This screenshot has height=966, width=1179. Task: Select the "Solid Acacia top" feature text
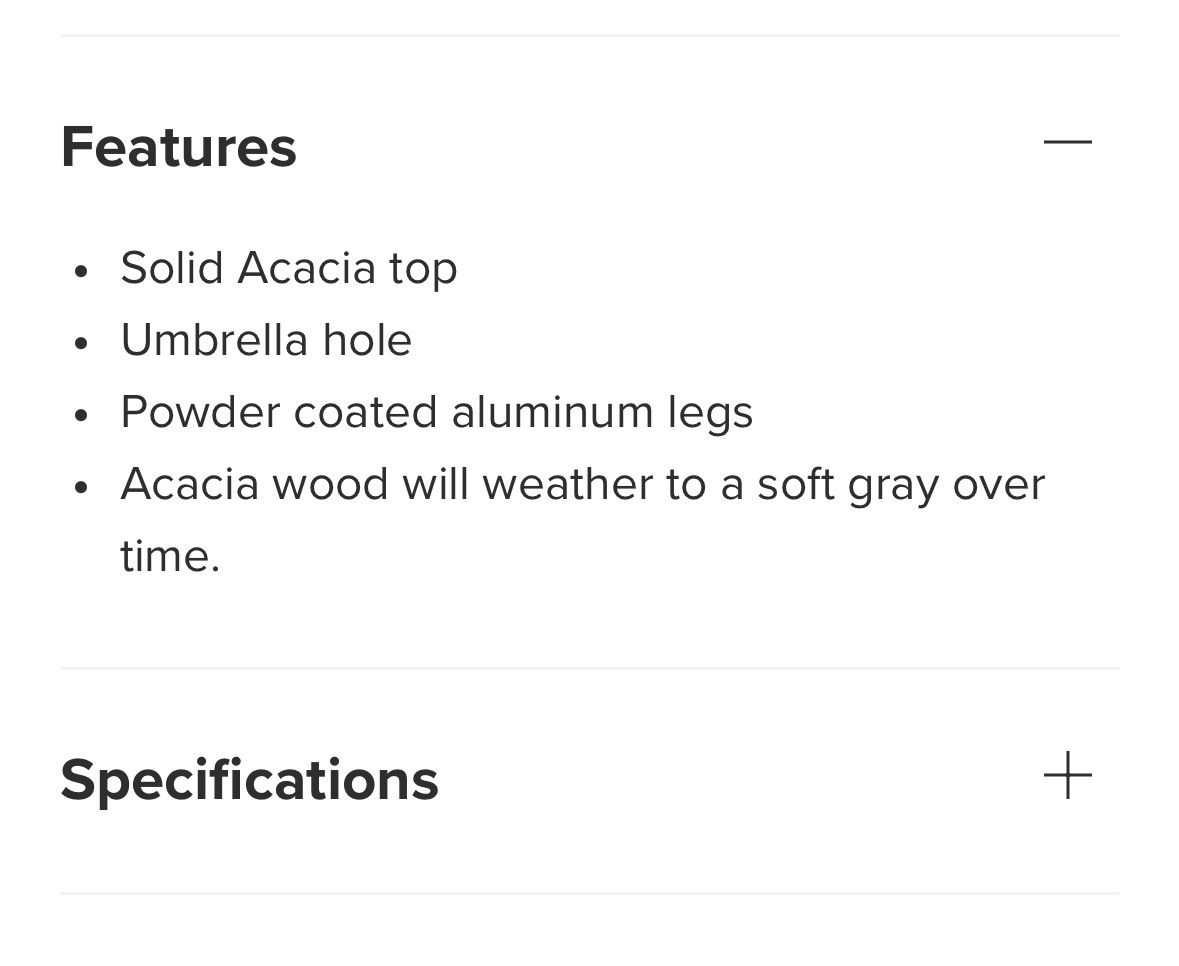(x=288, y=268)
